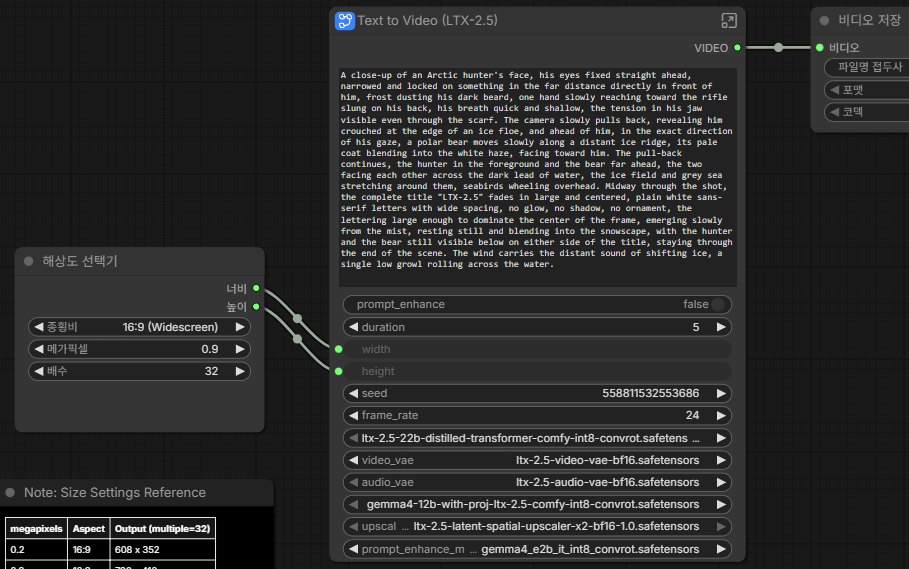Screen dimensions: 909x569
Task: Click the midpoint of the VIDEO link wire
Action: click(x=779, y=48)
